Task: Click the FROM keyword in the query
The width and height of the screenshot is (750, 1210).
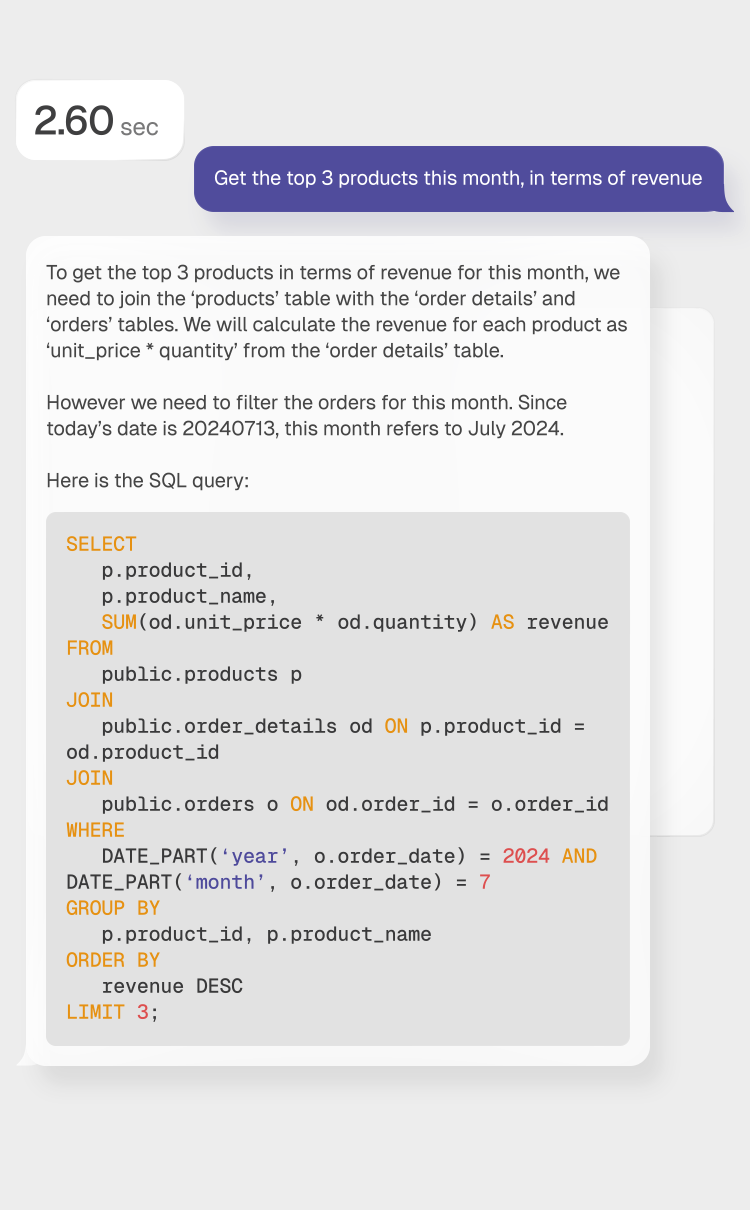Action: (89, 648)
